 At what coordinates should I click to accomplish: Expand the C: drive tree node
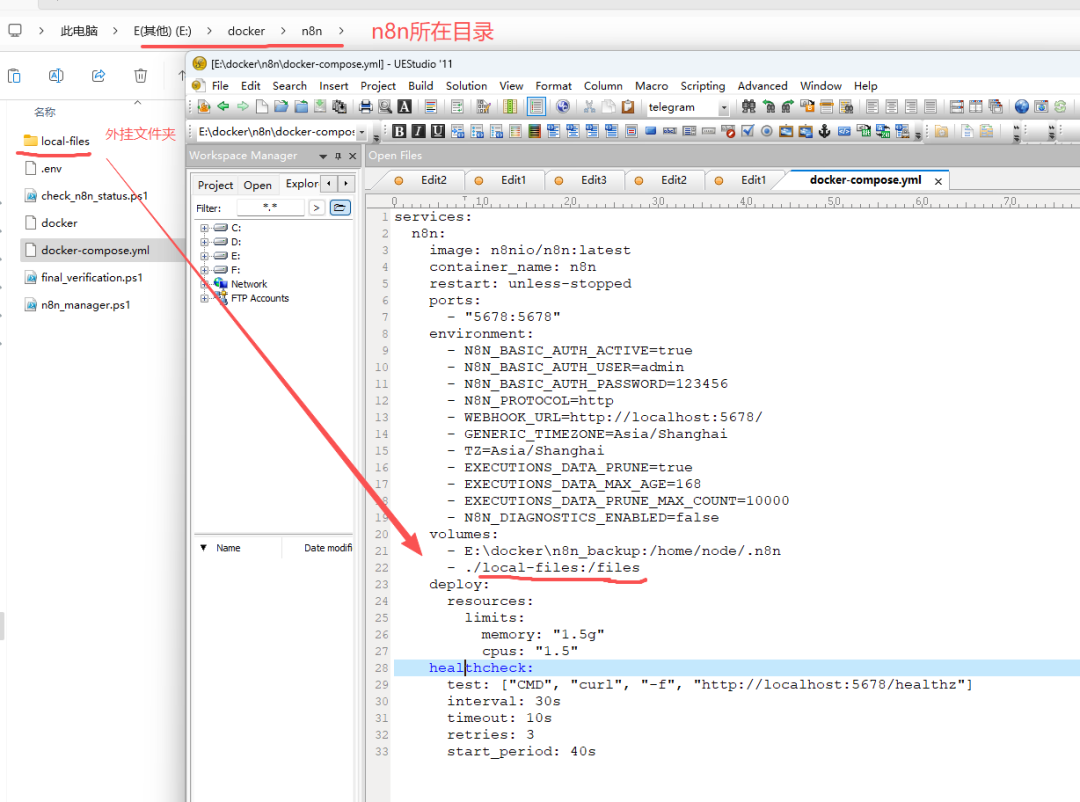[x=205, y=228]
